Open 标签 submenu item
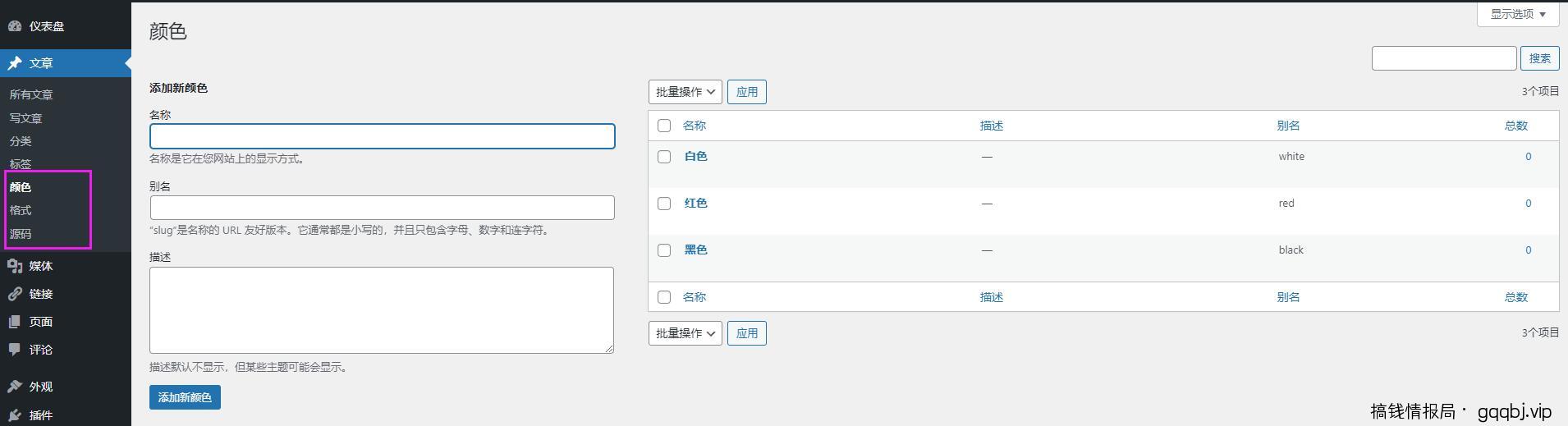The image size is (1568, 426). [21, 164]
